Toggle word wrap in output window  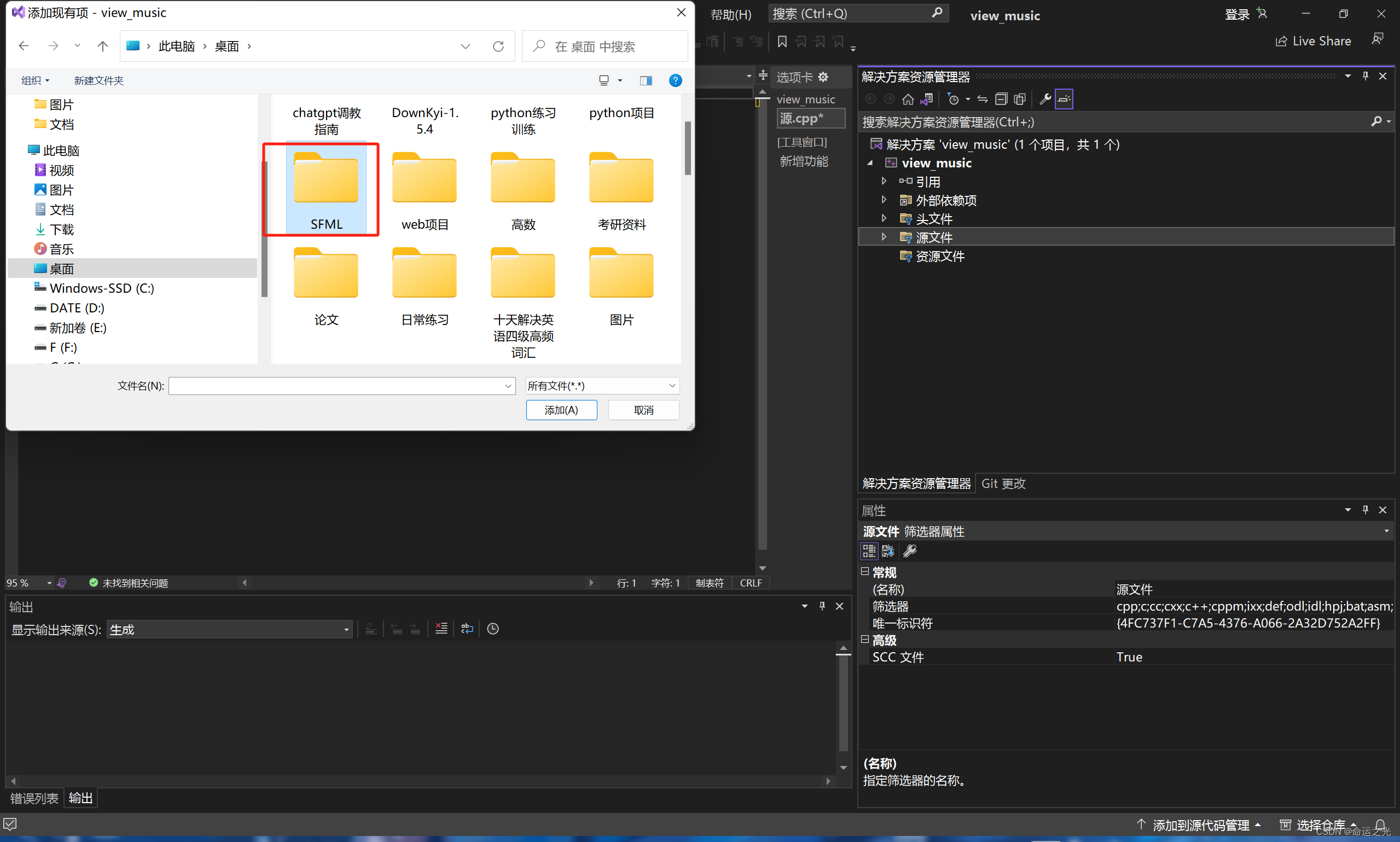(x=467, y=629)
